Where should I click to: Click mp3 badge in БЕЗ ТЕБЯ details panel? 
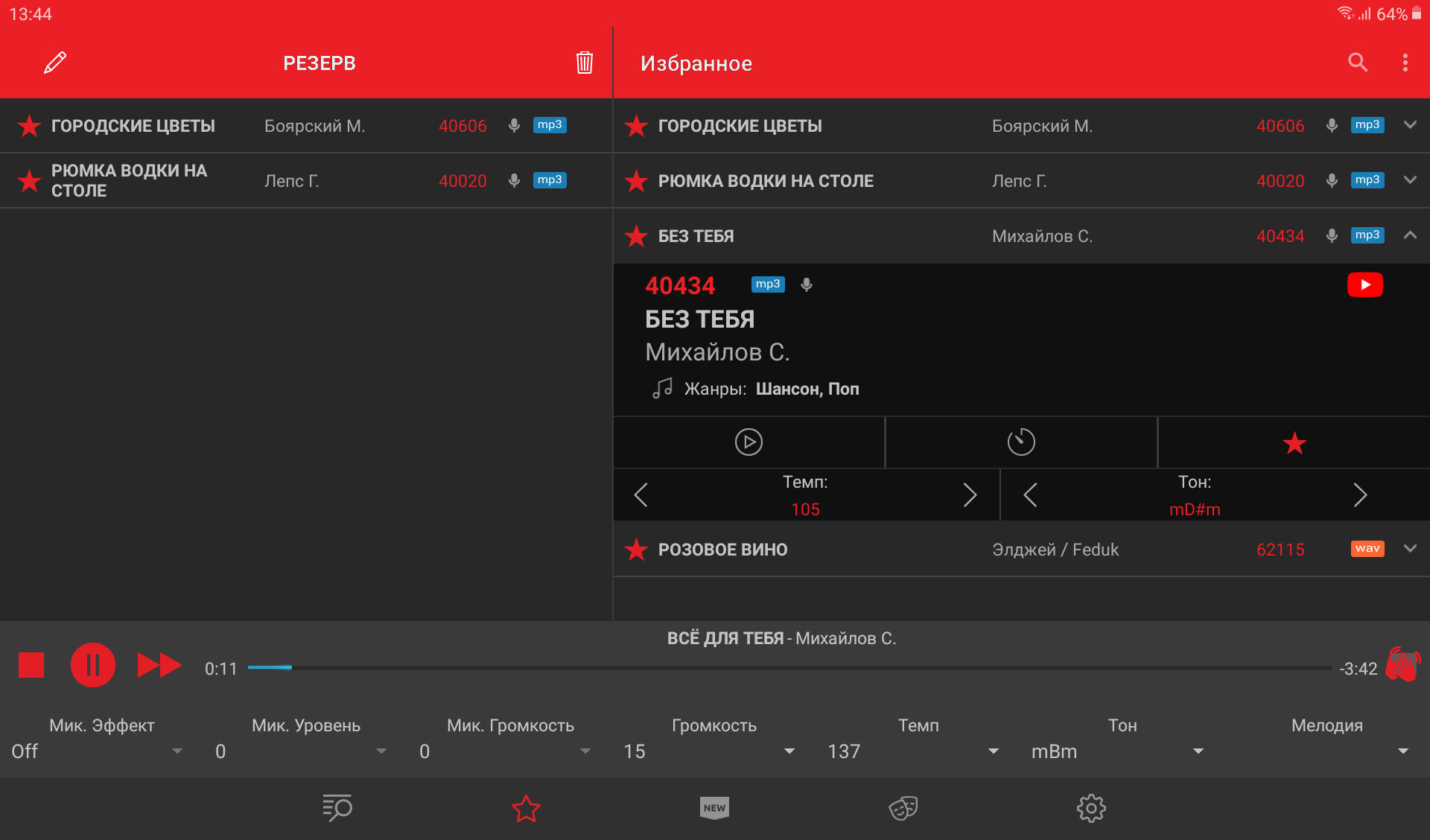[768, 284]
